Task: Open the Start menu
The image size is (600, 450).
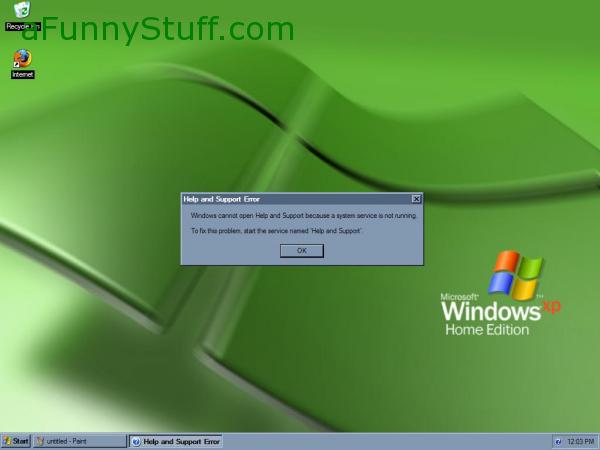Action: tap(16, 441)
